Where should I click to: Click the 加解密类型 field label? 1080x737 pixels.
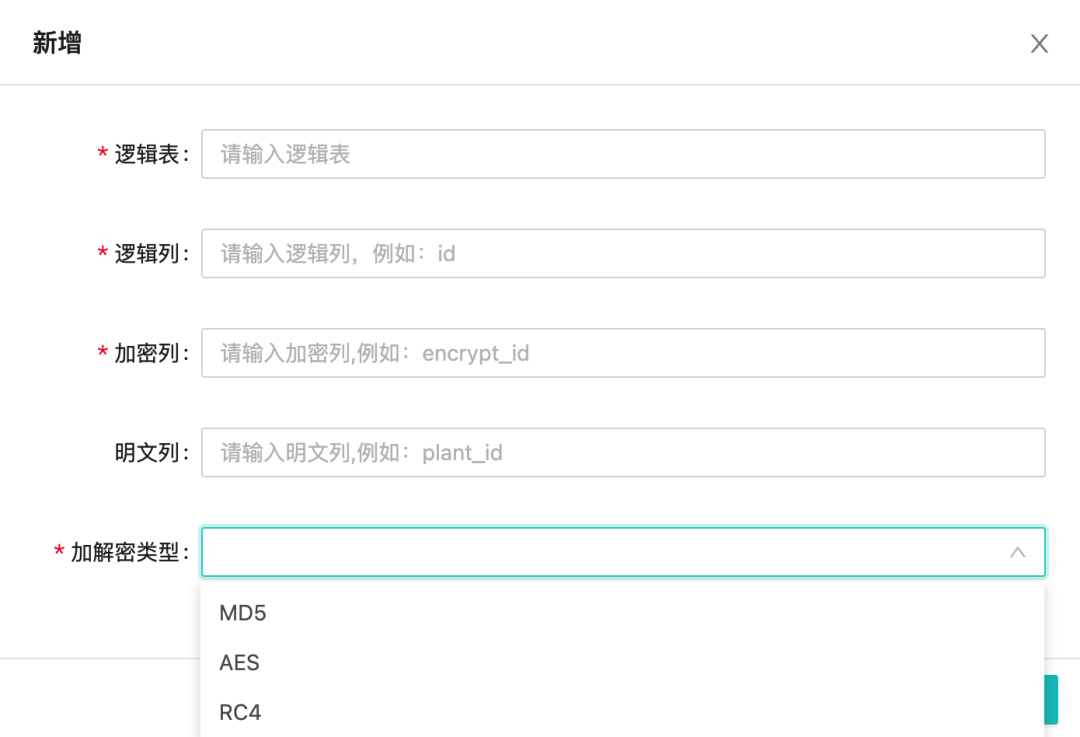pos(129,552)
